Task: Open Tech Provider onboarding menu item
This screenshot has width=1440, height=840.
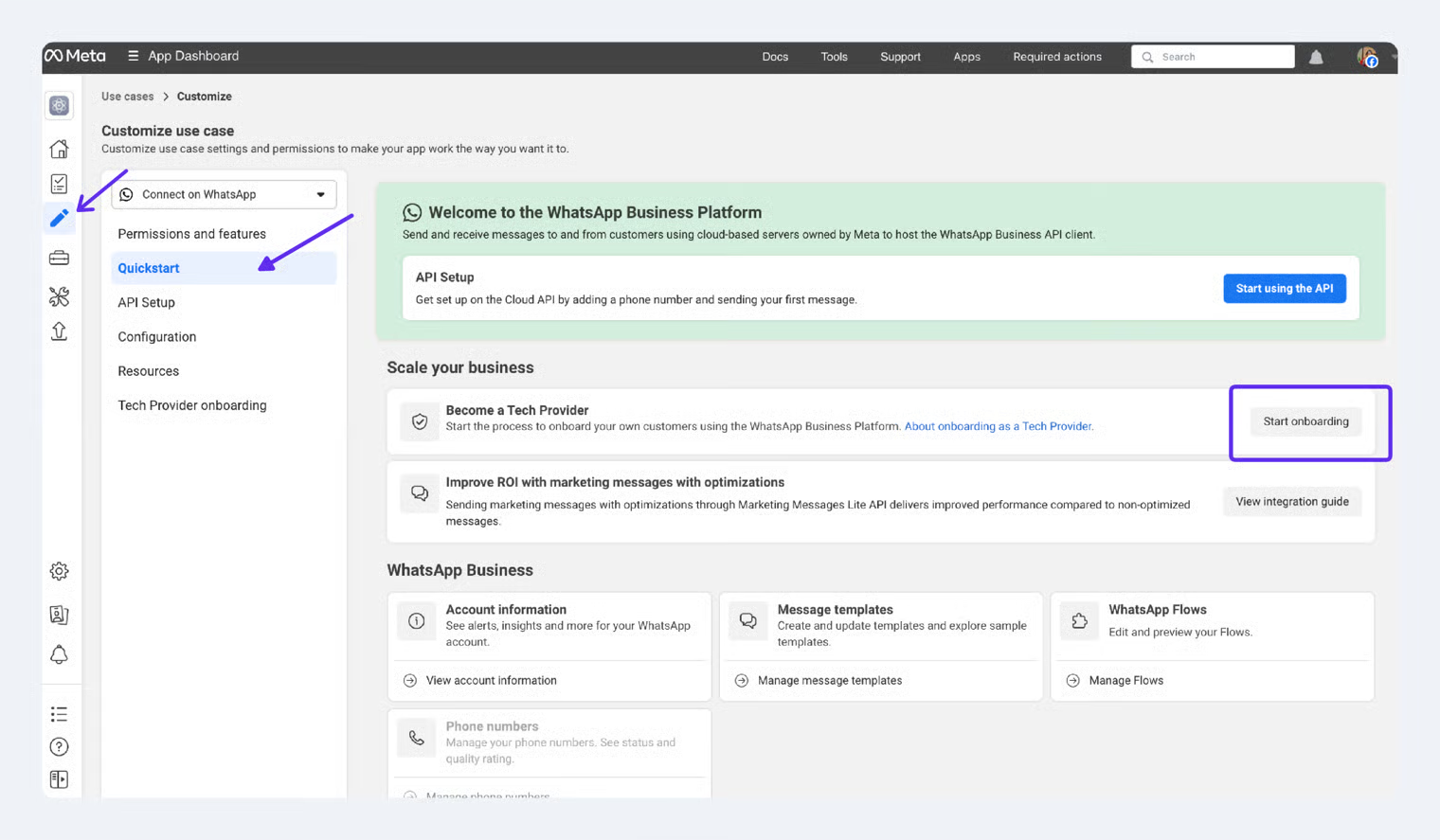Action: [192, 405]
